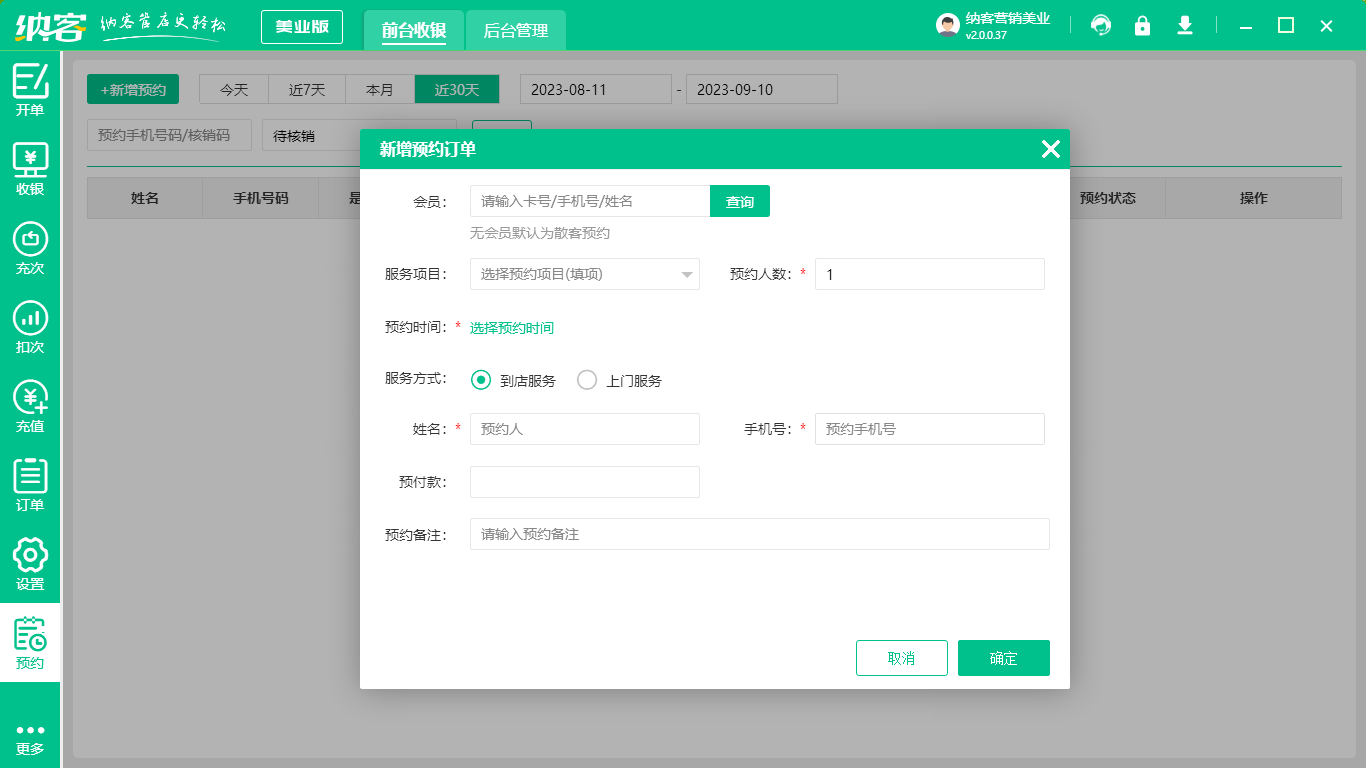Click the 美业版 label in the header
The height and width of the screenshot is (768, 1366).
(301, 27)
